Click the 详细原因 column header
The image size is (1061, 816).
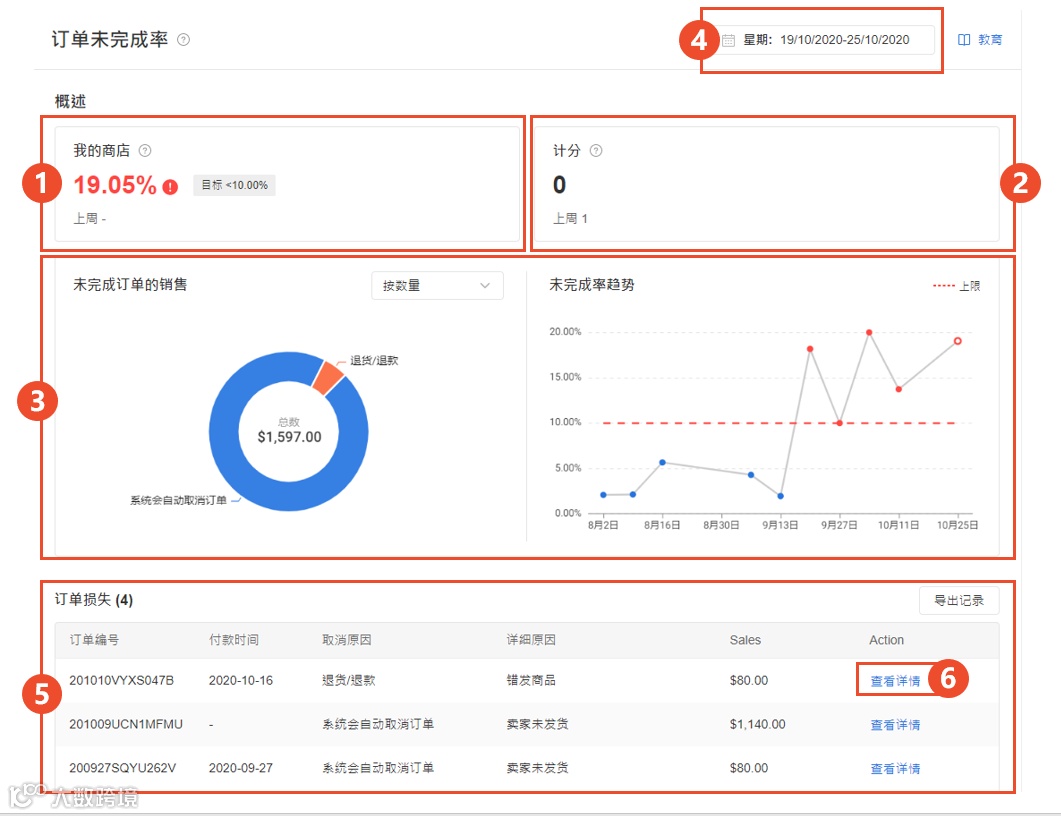[x=531, y=640]
